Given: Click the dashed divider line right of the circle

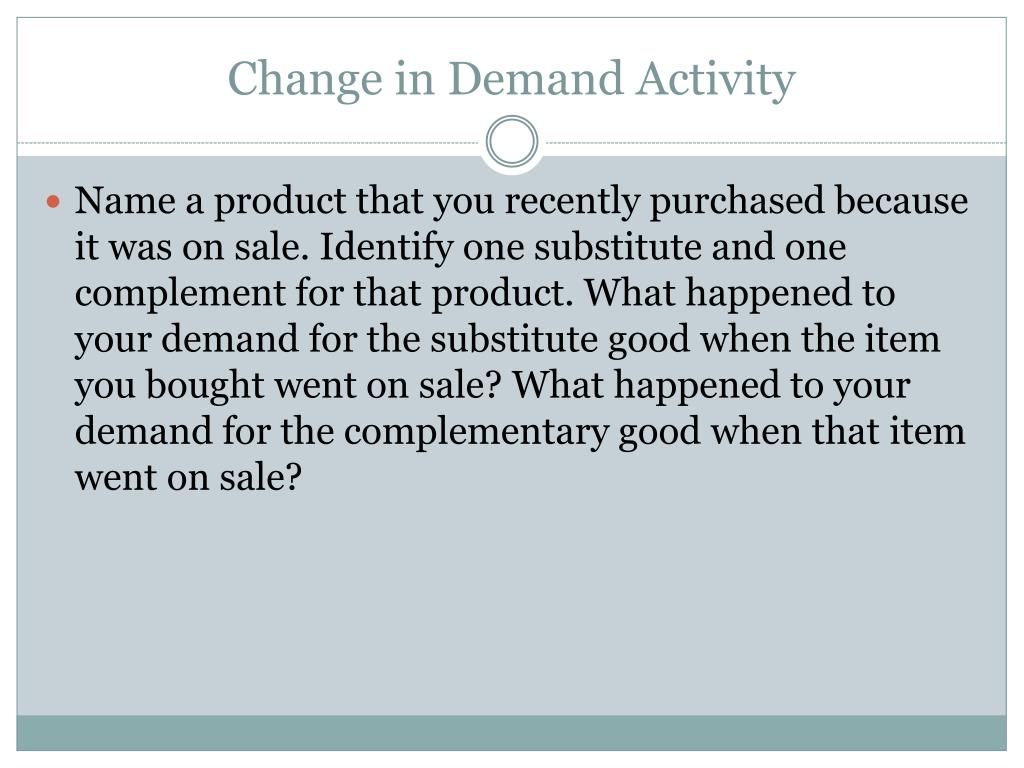Looking at the screenshot, I should (x=775, y=142).
